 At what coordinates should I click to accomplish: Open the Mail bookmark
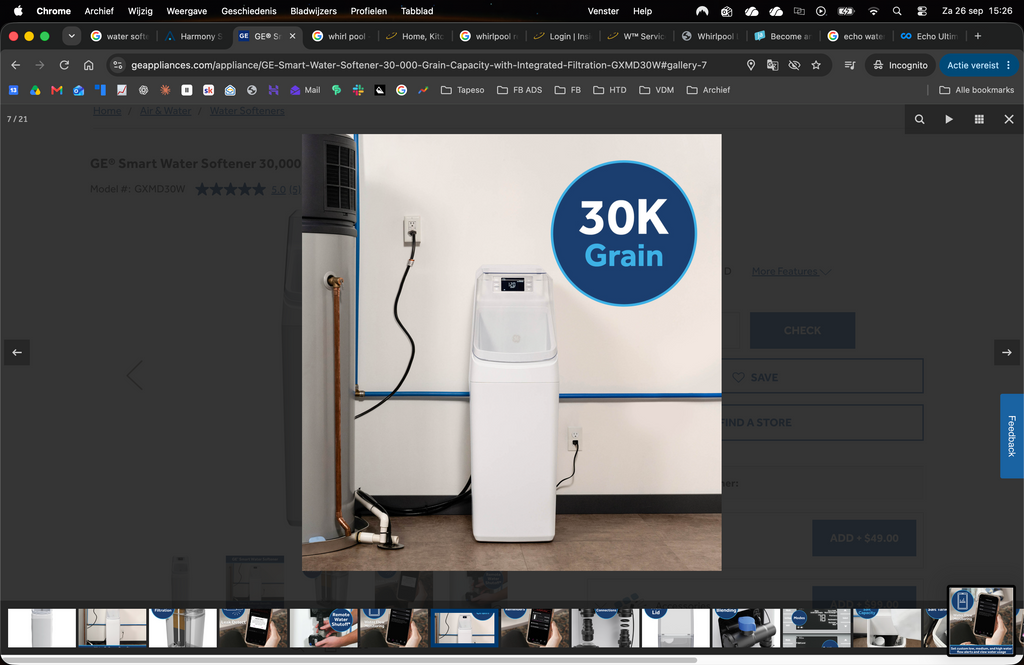[305, 90]
